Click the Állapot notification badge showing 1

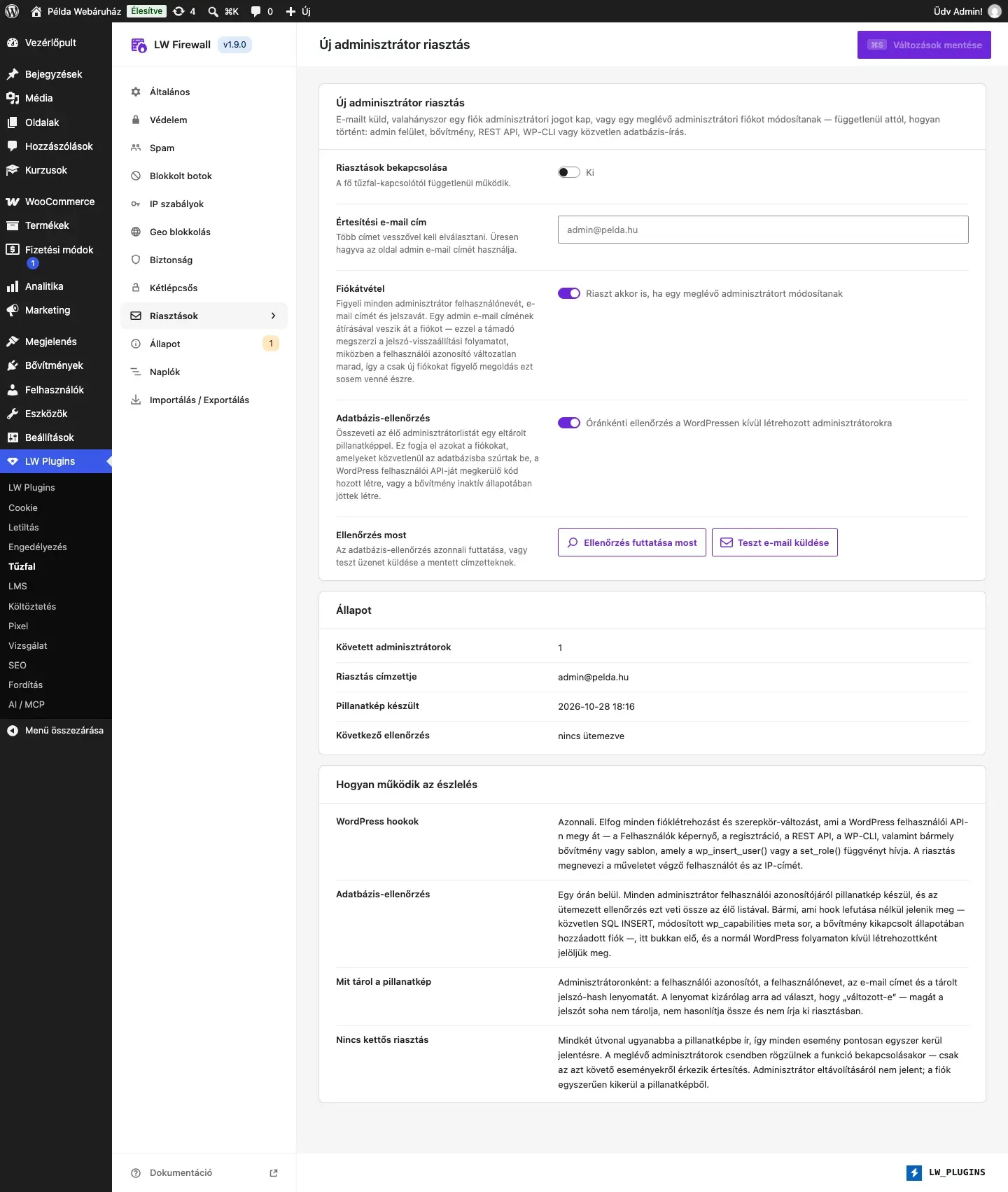(x=271, y=344)
